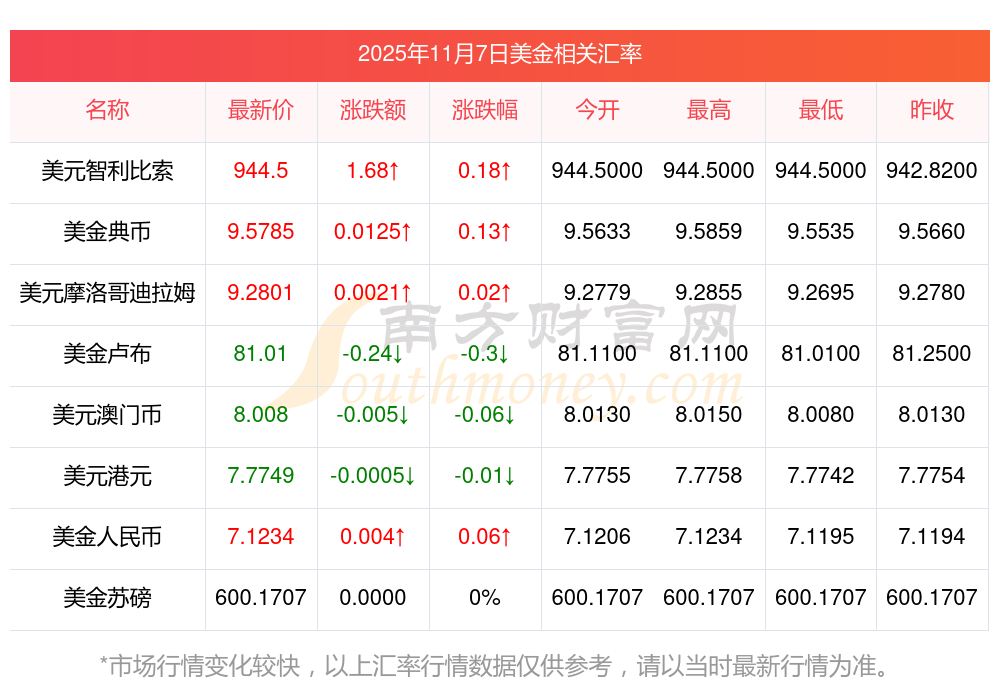Click change amount 0.0021↑
This screenshot has height=697, width=1000.
coord(372,293)
